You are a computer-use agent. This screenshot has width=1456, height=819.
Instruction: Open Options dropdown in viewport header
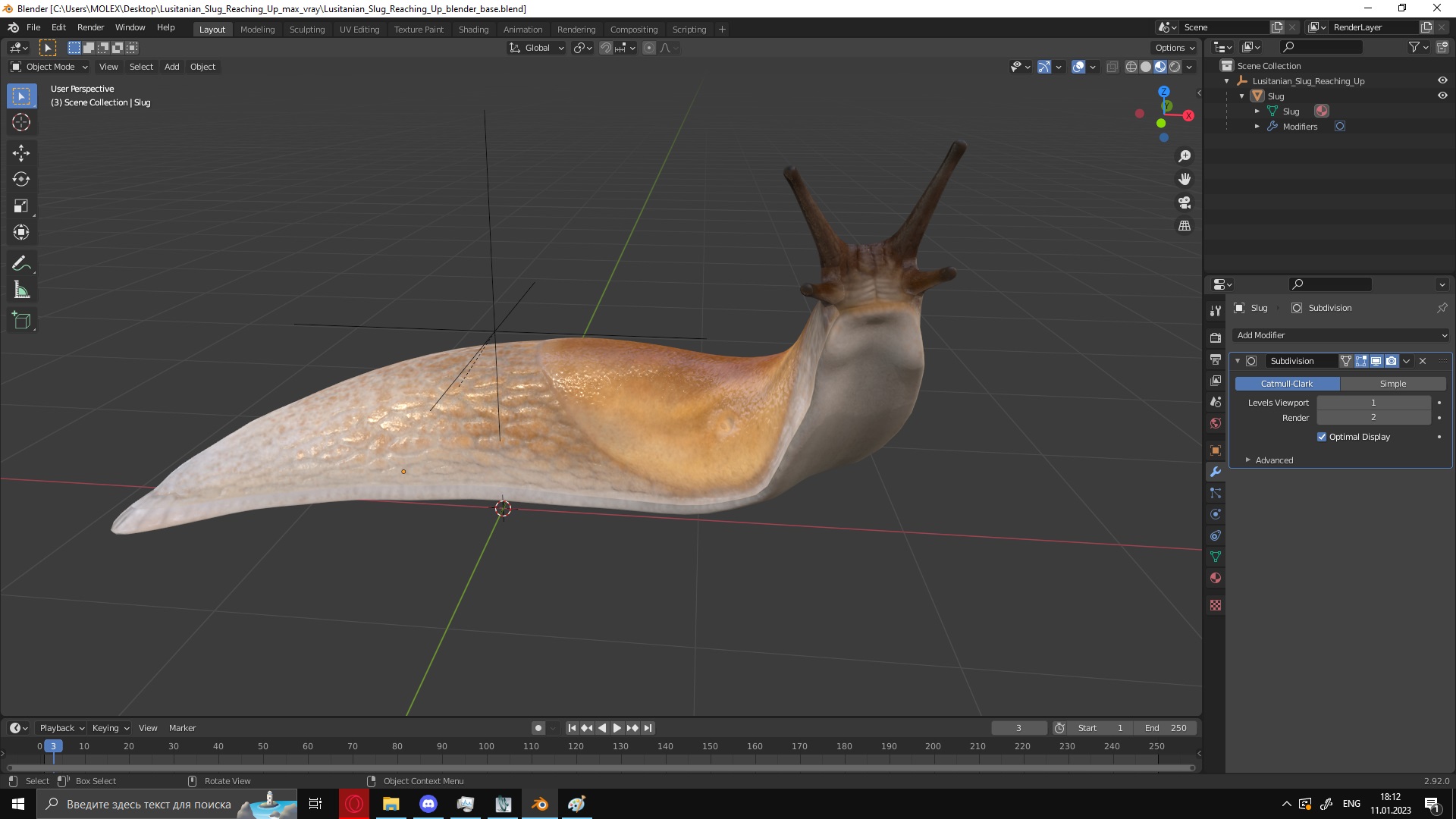click(x=1175, y=48)
